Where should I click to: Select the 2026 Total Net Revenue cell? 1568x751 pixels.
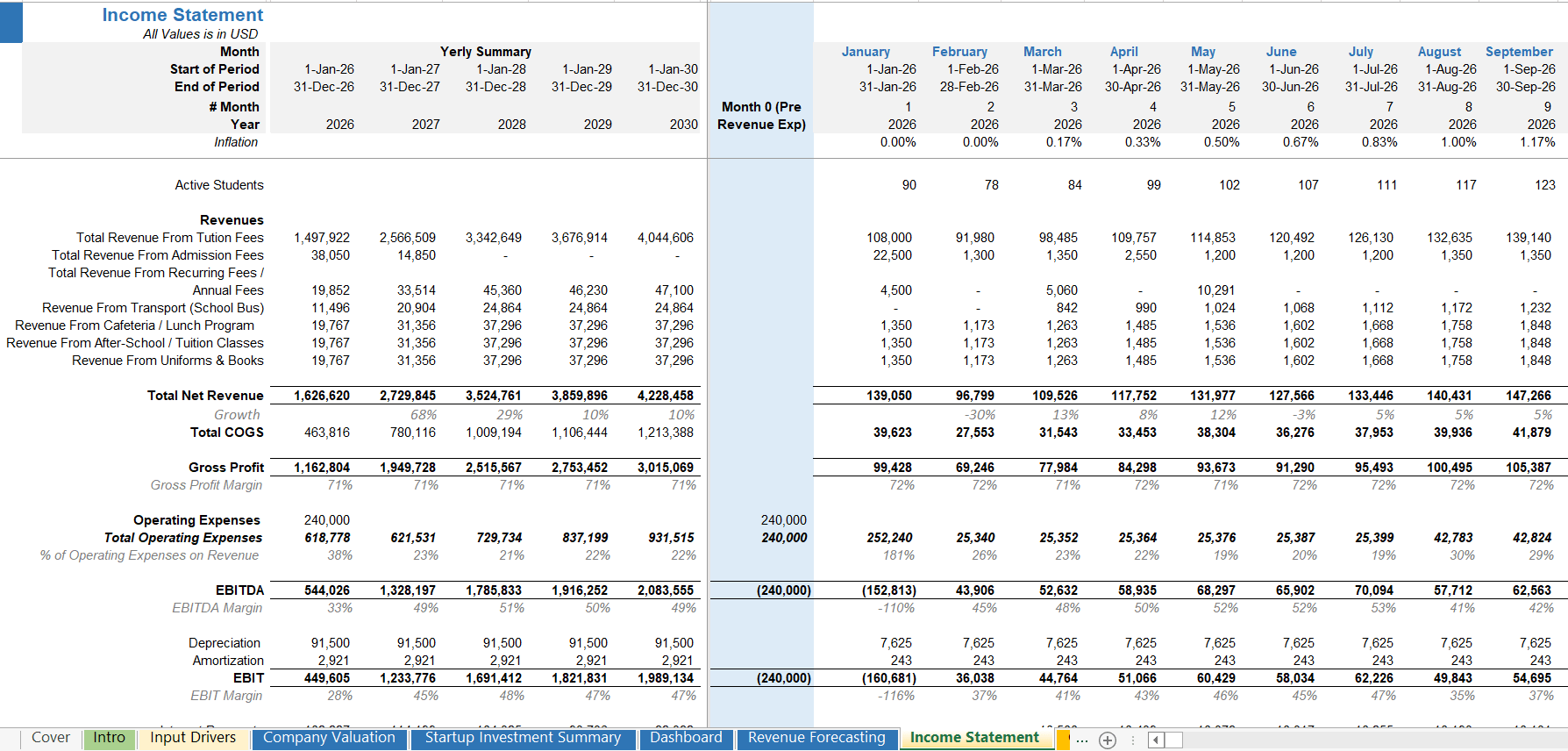point(322,396)
